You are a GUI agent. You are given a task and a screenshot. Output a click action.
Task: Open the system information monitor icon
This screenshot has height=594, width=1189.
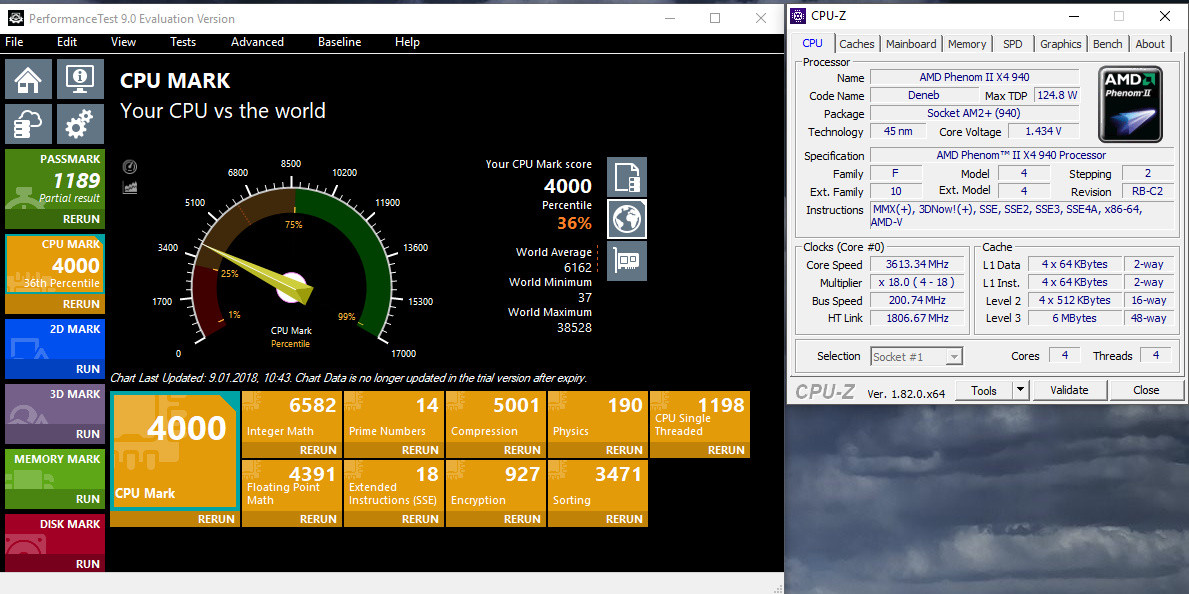click(80, 78)
